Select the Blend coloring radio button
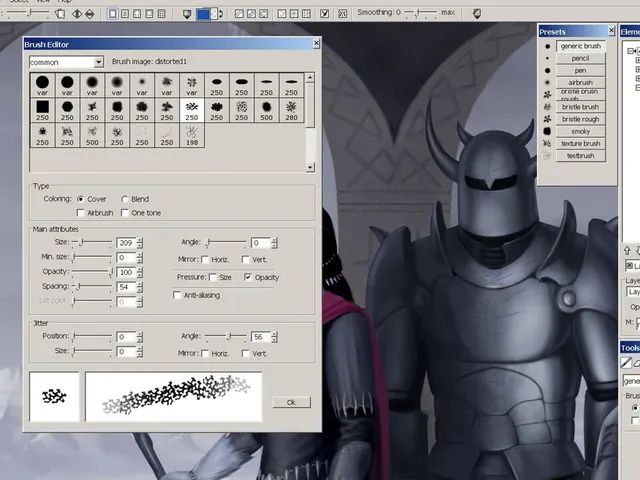The height and width of the screenshot is (480, 640). pyautogui.click(x=125, y=199)
